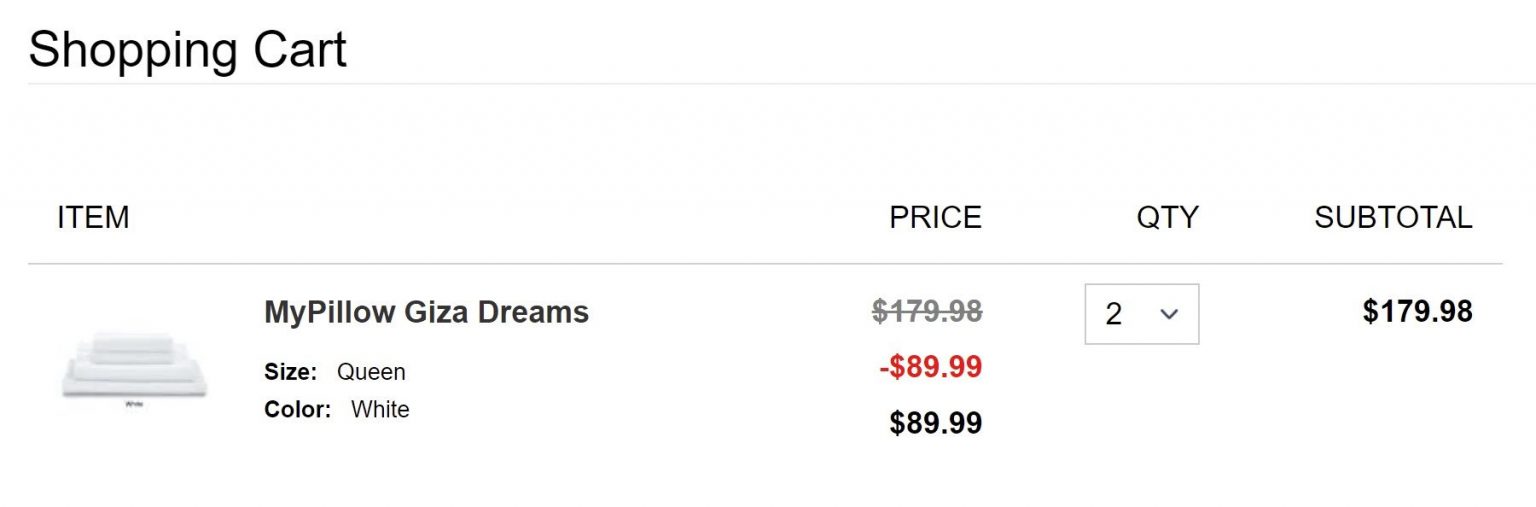Click the Color: label under product name
The width and height of the screenshot is (1536, 507).
tap(297, 409)
